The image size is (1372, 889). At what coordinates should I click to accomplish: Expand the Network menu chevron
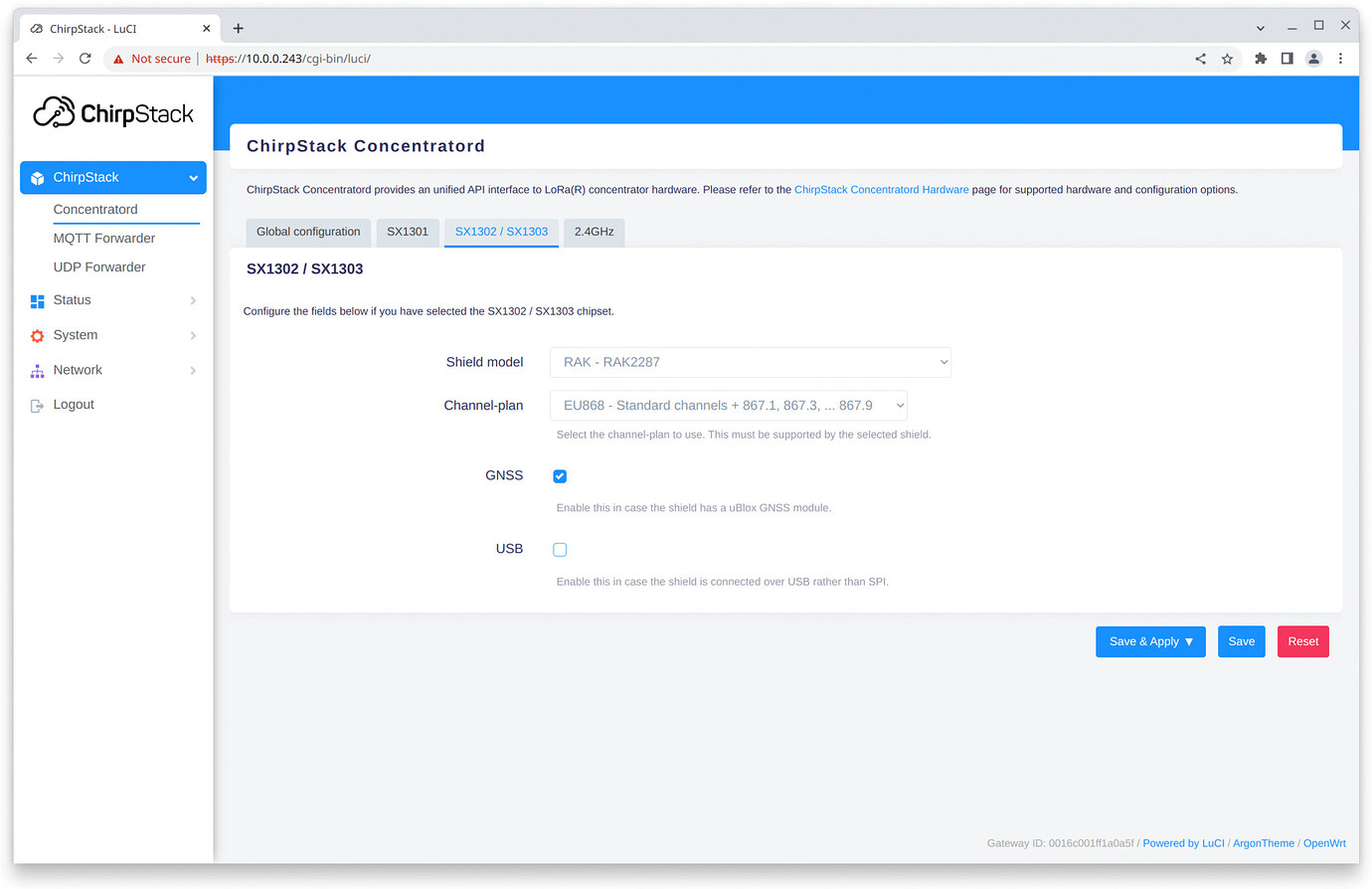[193, 371]
